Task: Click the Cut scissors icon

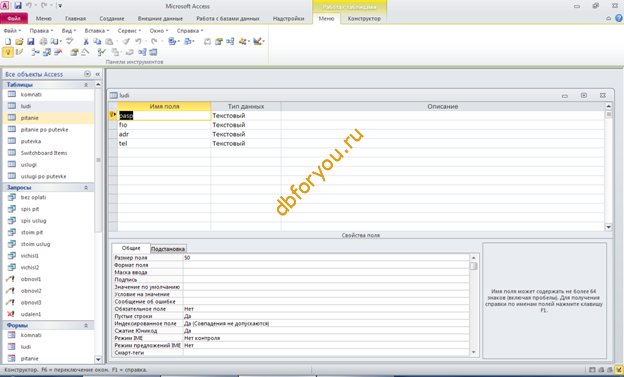Action: [86, 41]
